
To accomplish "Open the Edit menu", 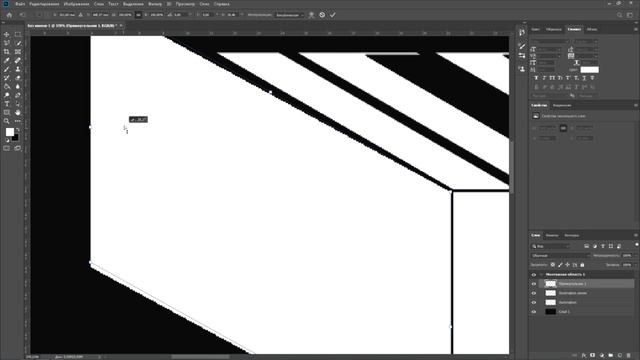I will (44, 4).
